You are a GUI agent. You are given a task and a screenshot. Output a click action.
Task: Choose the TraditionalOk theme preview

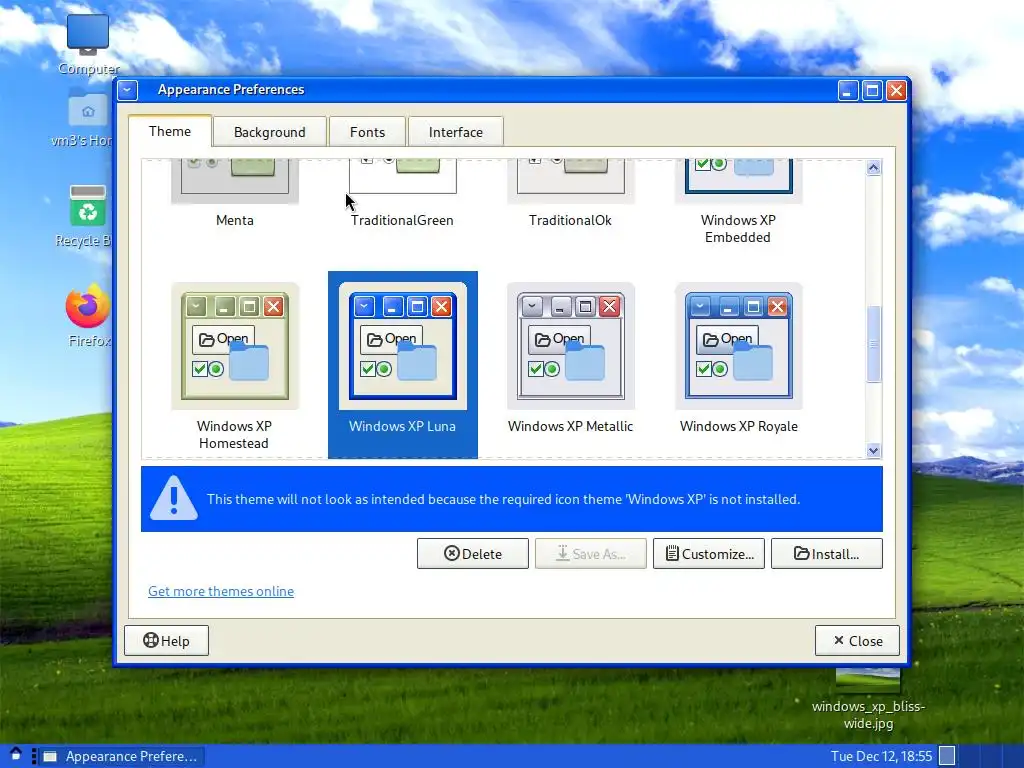pyautogui.click(x=571, y=181)
